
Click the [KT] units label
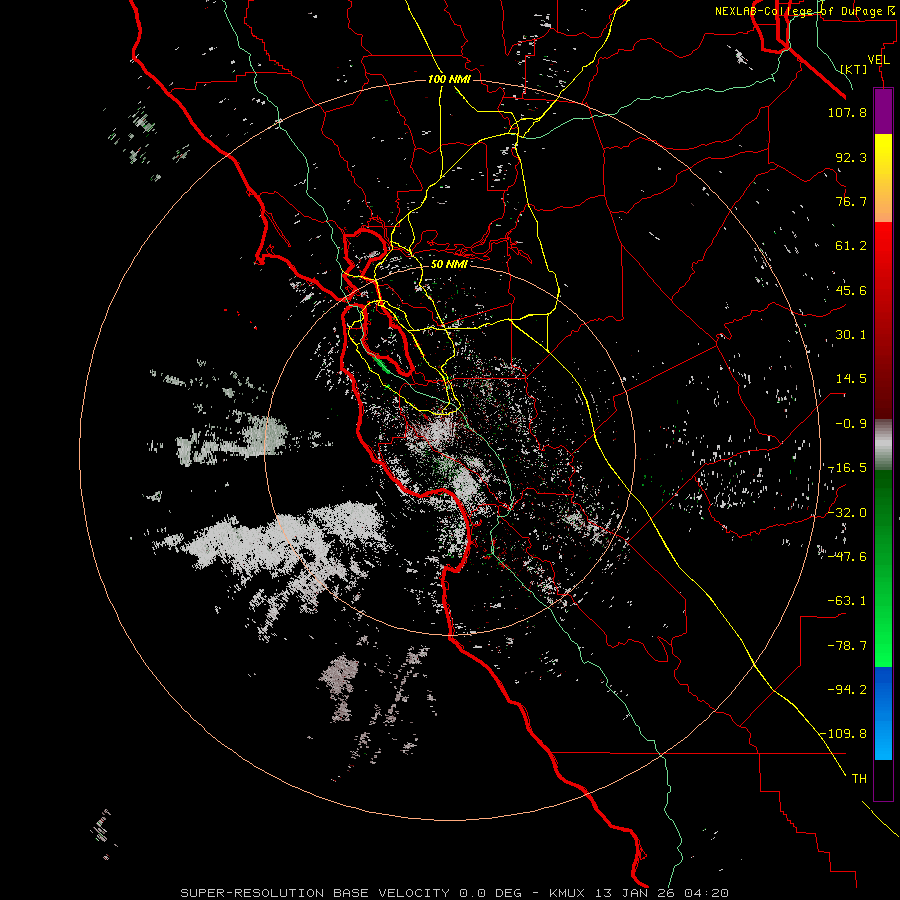click(x=854, y=69)
